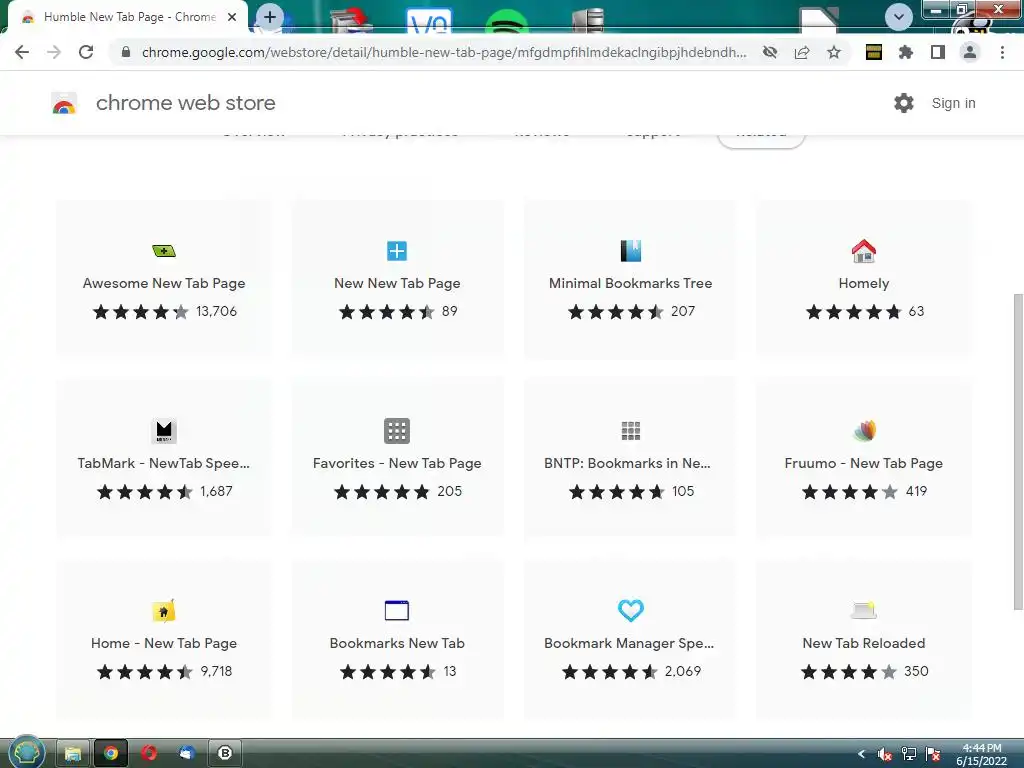Open Action Center flag tray icon

(933, 754)
